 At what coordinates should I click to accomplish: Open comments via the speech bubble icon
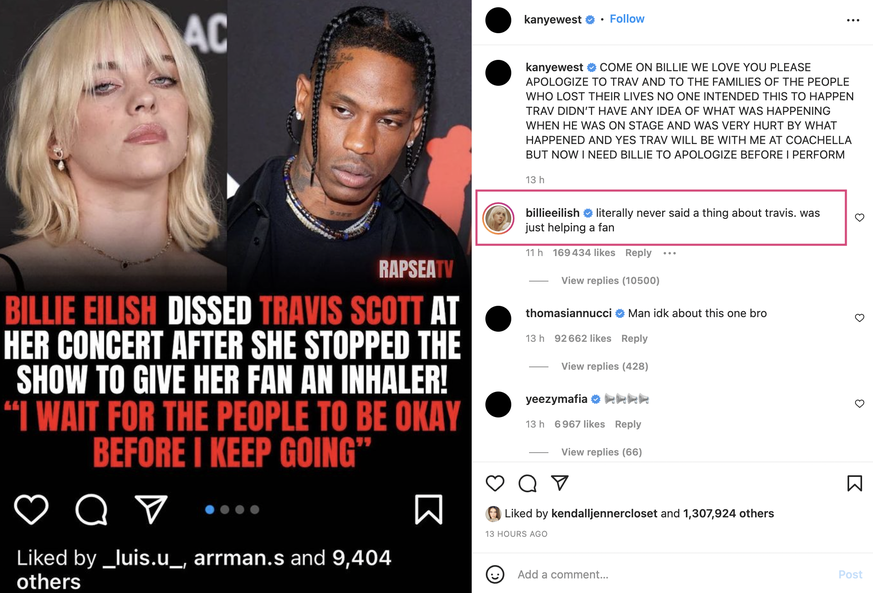click(x=527, y=483)
